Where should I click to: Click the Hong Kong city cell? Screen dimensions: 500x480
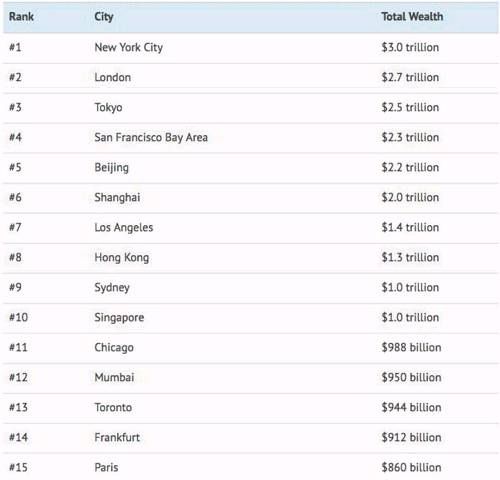122,258
